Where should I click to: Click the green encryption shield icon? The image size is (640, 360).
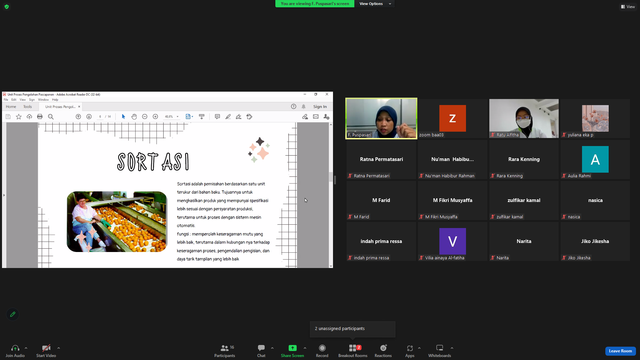pos(7,7)
